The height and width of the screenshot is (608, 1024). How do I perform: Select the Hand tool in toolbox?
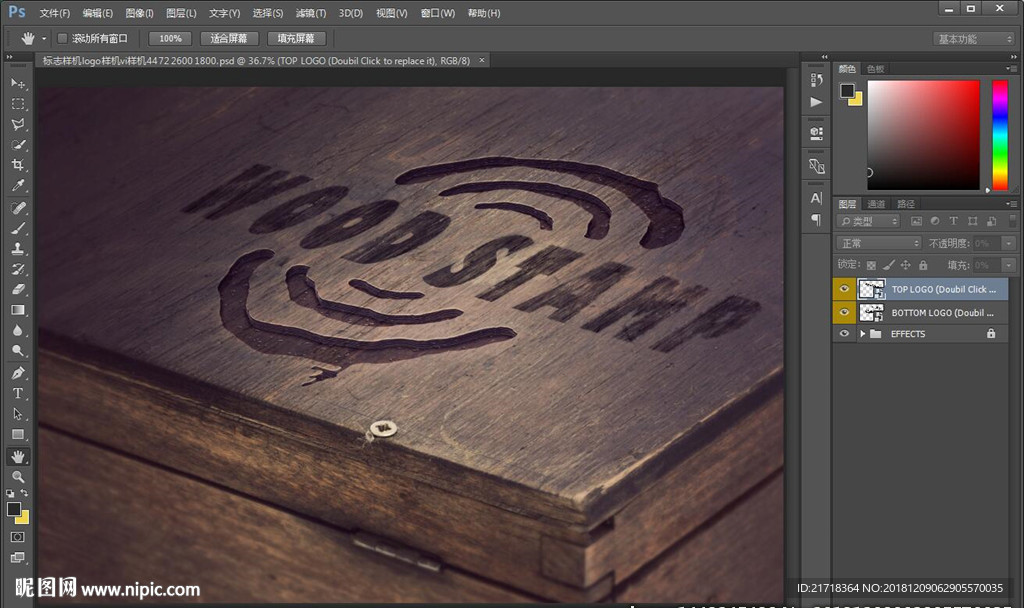(18, 456)
